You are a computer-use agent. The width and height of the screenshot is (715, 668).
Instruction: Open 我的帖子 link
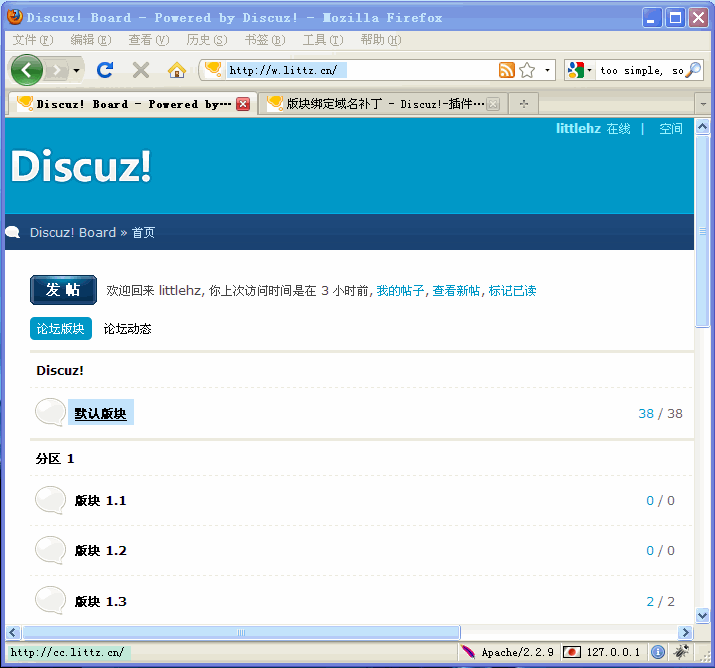point(400,290)
